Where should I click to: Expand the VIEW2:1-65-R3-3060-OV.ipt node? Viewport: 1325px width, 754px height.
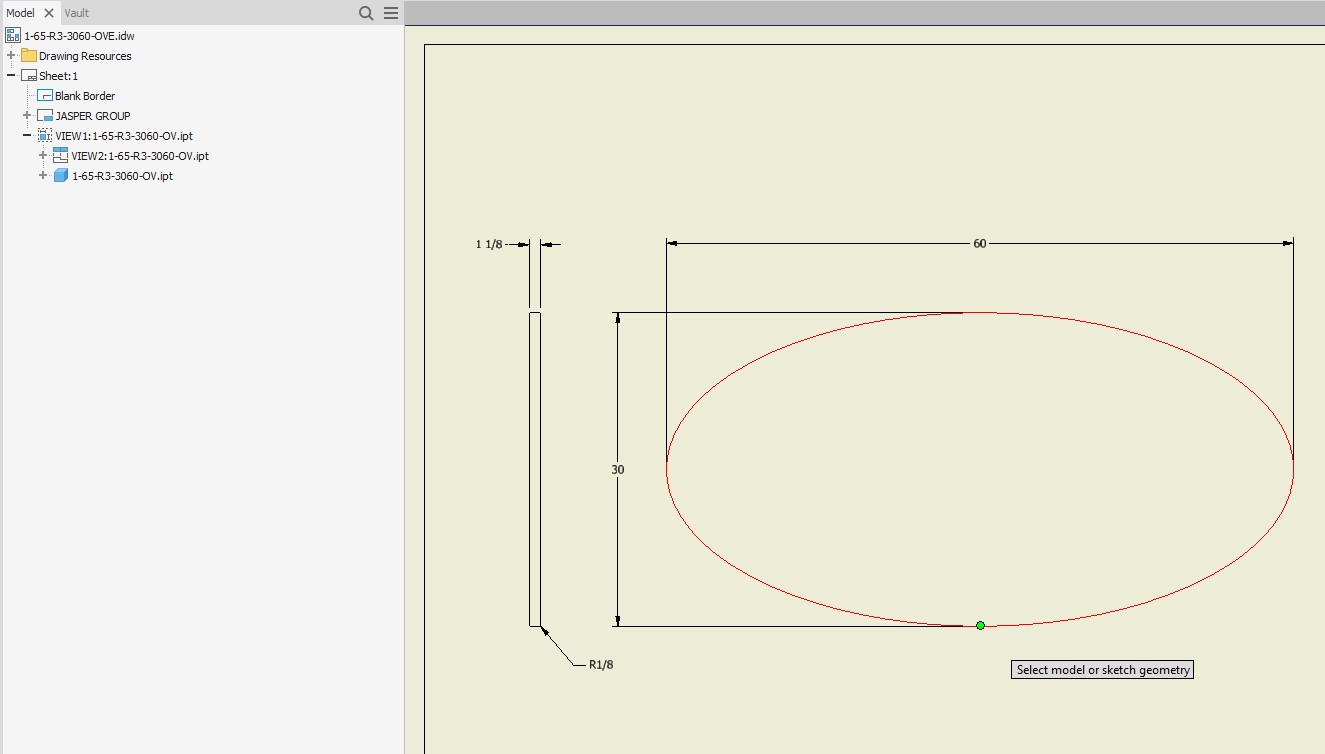coord(41,155)
